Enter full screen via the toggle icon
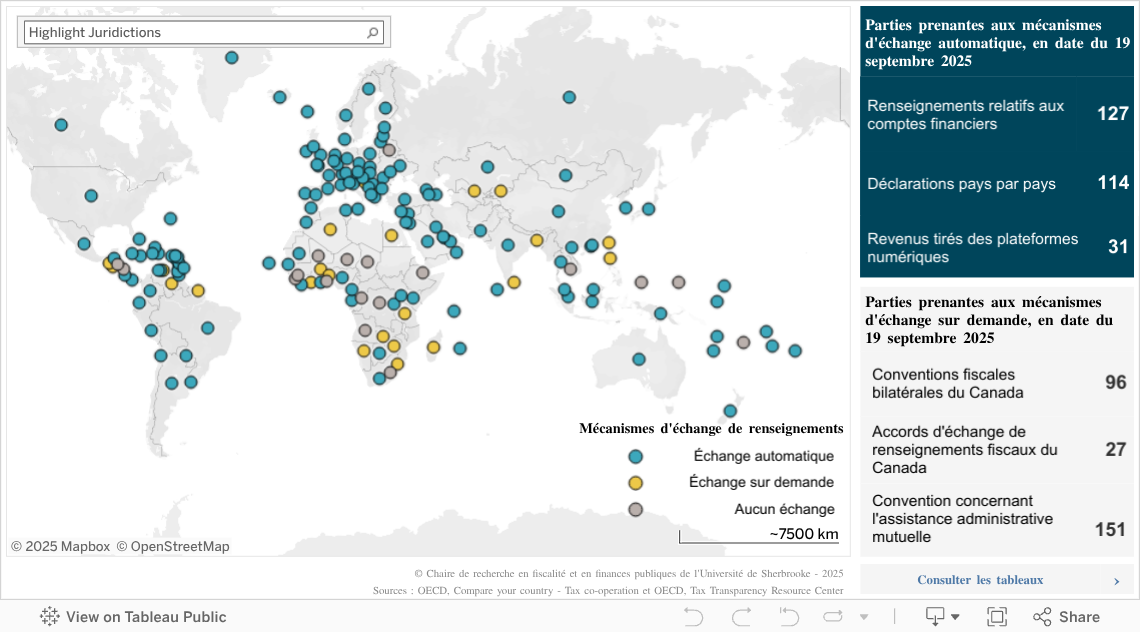 [x=996, y=617]
